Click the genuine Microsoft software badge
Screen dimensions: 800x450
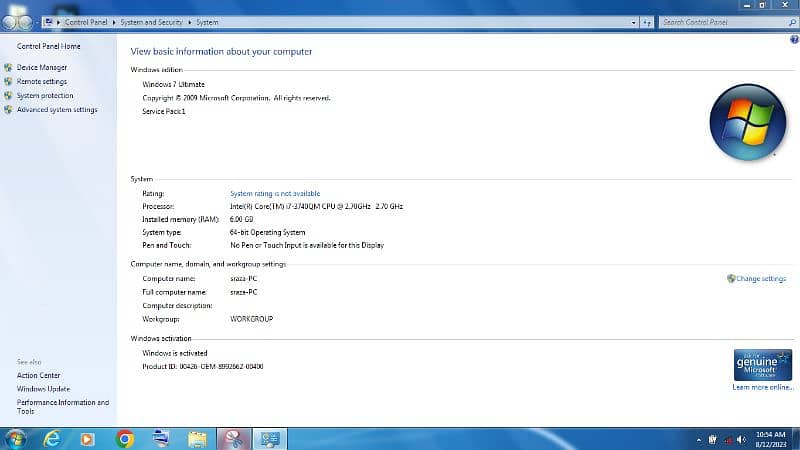point(762,364)
